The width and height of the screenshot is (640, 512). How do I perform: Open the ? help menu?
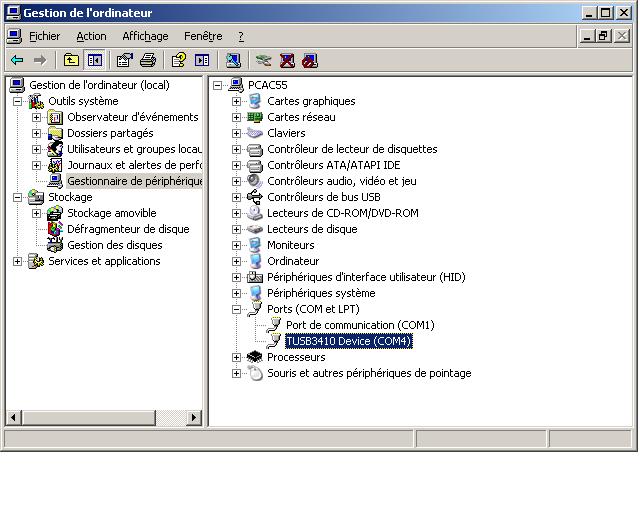coord(241,36)
